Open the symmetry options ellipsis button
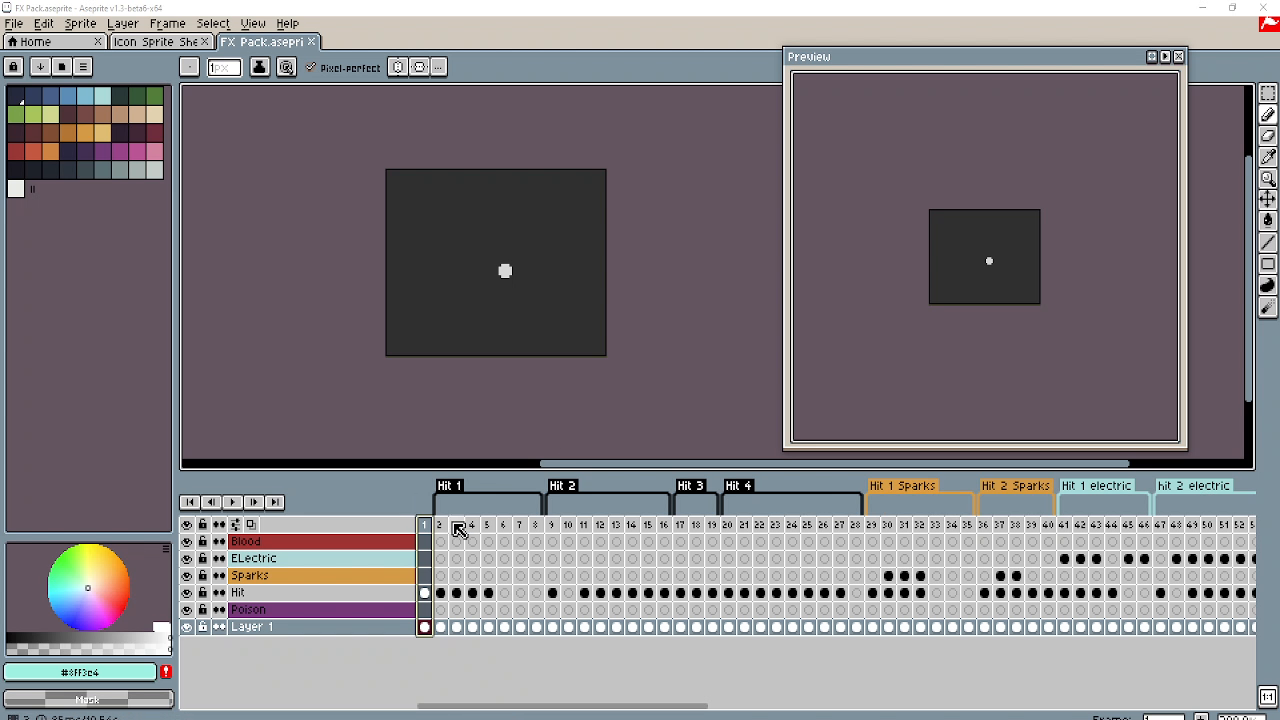The height and width of the screenshot is (720, 1280). click(439, 67)
